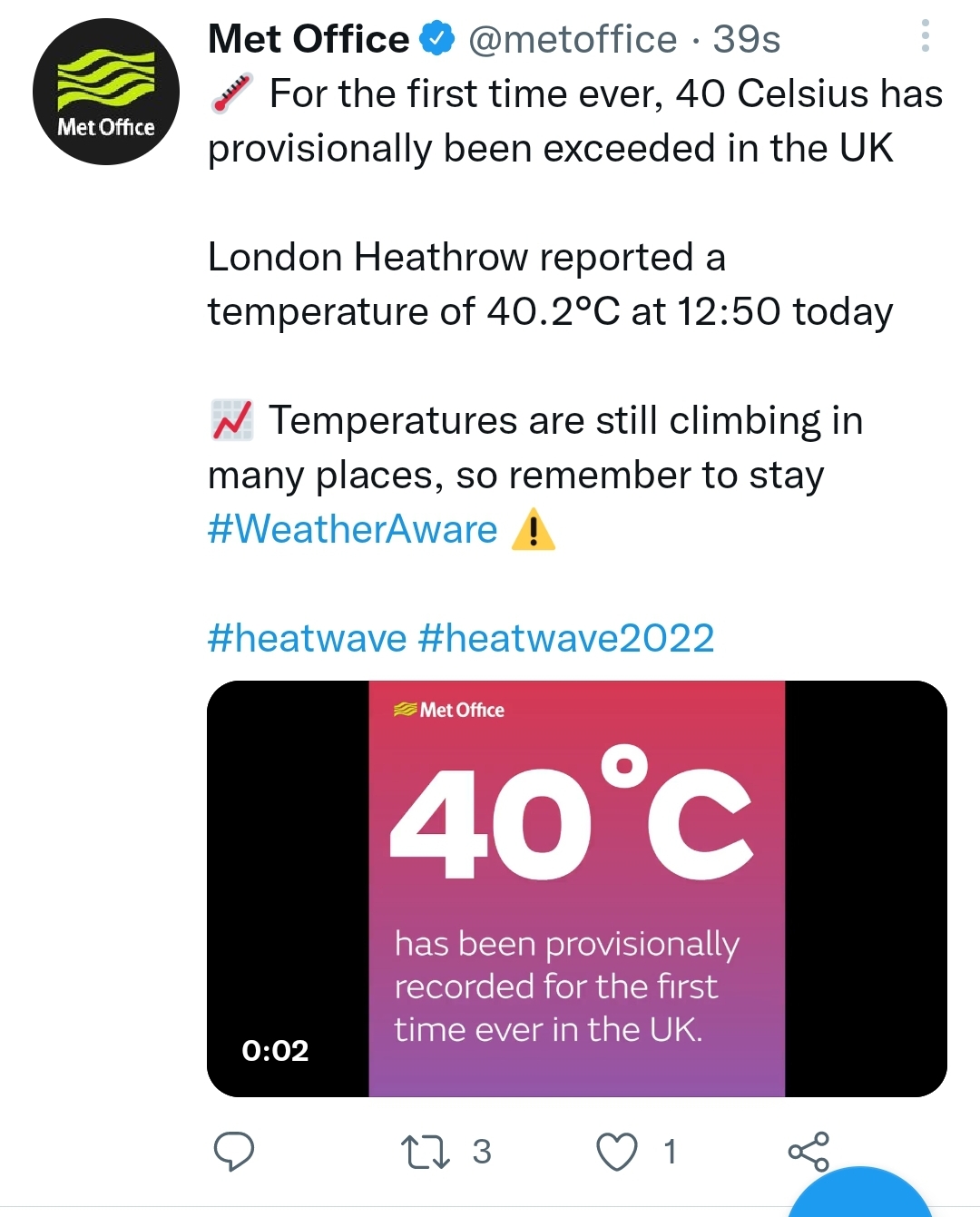Click the retweet count number 3
980x1217 pixels.
click(482, 1152)
